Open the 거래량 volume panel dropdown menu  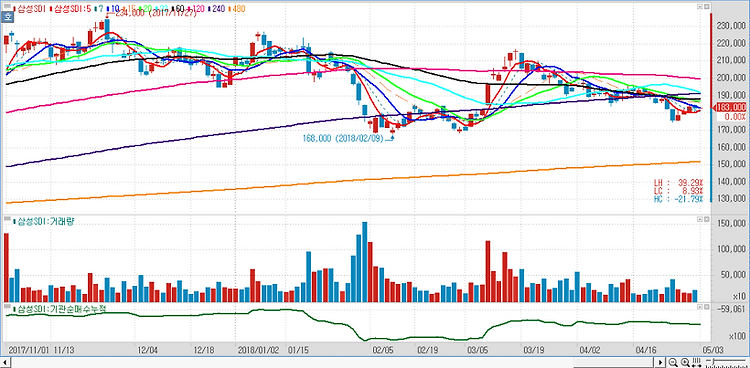click(x=699, y=219)
